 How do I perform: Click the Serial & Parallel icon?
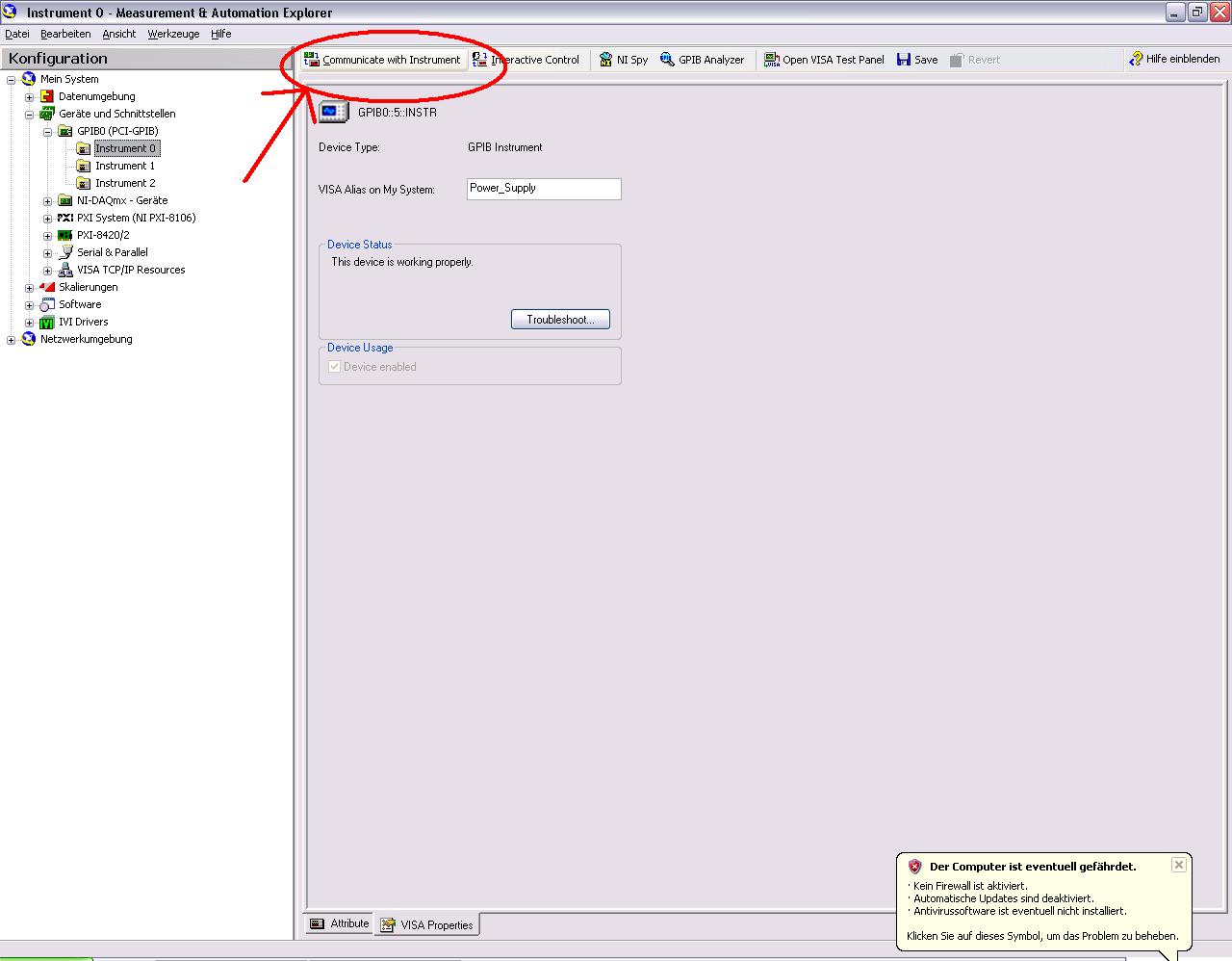click(x=65, y=252)
